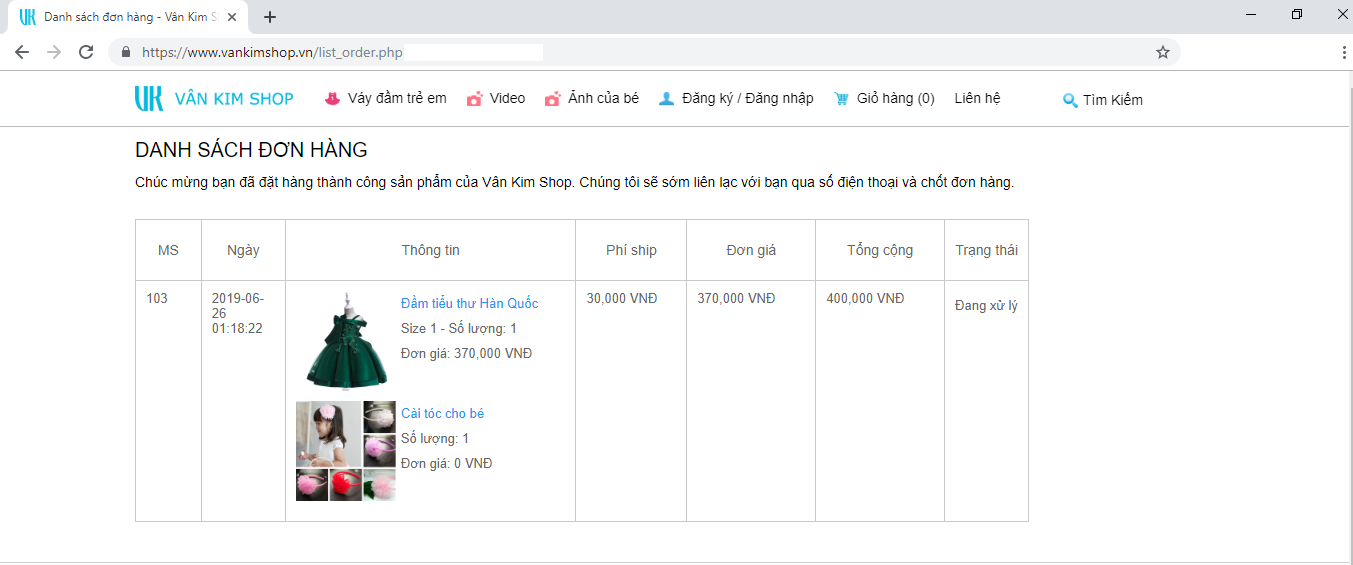Click the Vân Kim Shop logo icon
The width and height of the screenshot is (1353, 565).
tap(149, 98)
